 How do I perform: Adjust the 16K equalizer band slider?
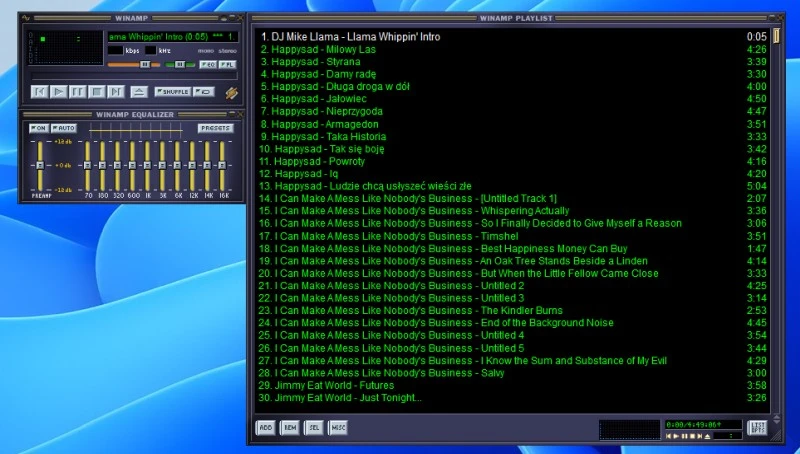pyautogui.click(x=222, y=166)
